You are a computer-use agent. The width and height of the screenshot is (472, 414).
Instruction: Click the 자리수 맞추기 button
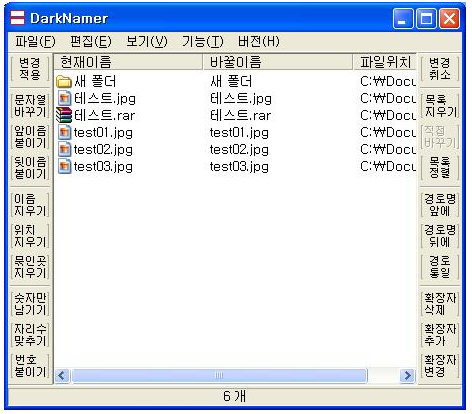30,335
